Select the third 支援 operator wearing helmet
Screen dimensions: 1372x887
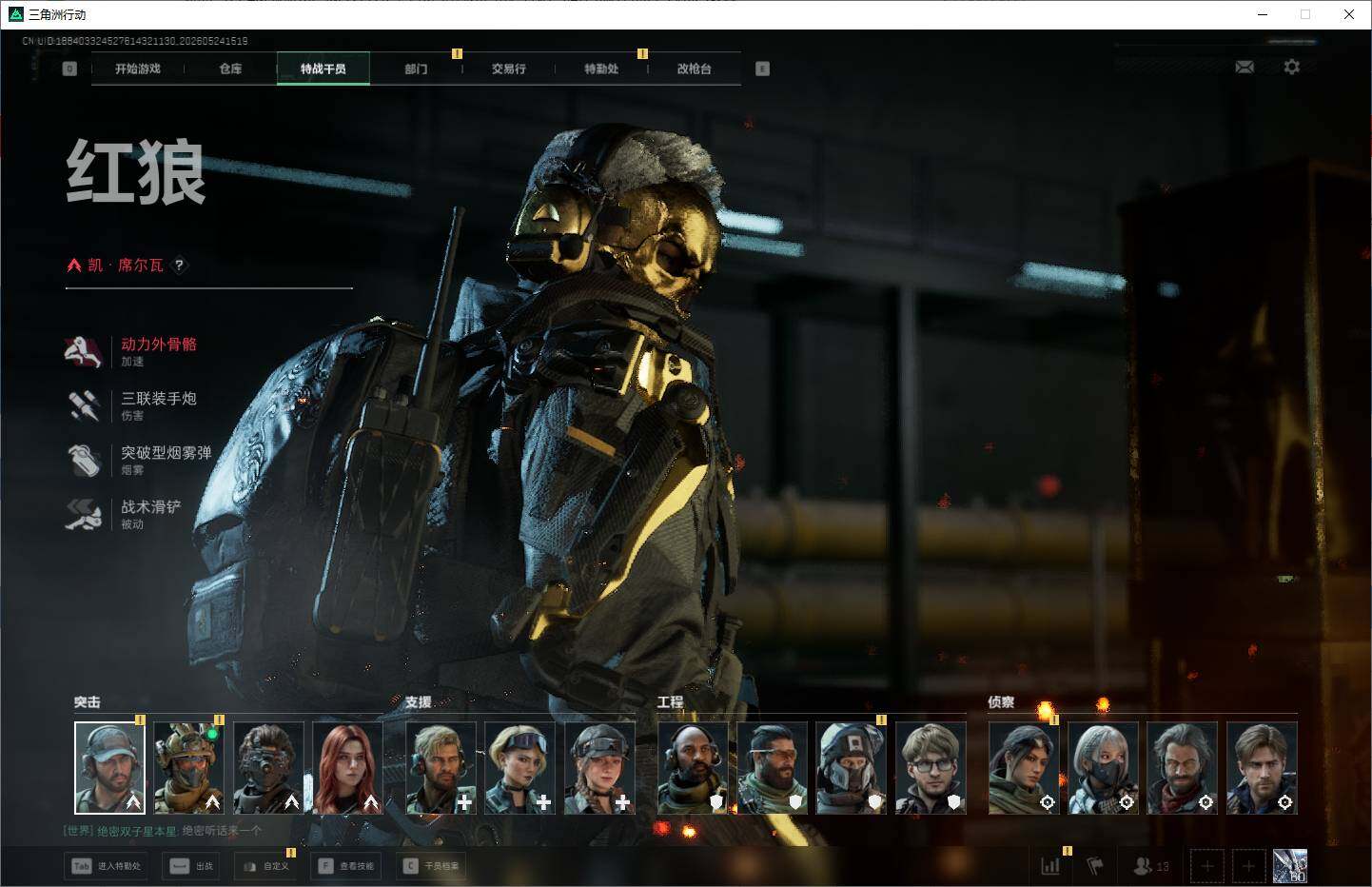599,768
